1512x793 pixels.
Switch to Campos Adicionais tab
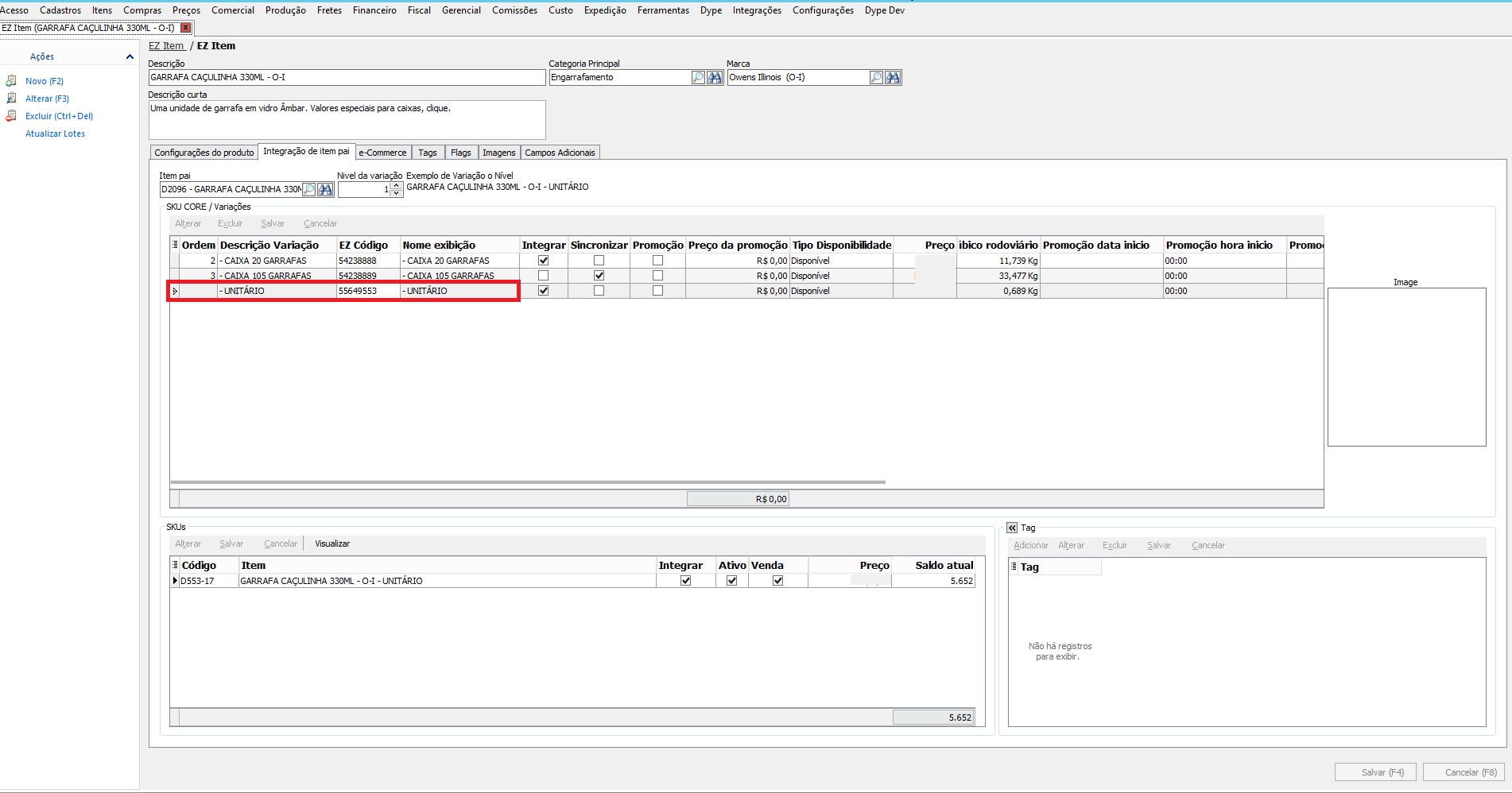[560, 153]
